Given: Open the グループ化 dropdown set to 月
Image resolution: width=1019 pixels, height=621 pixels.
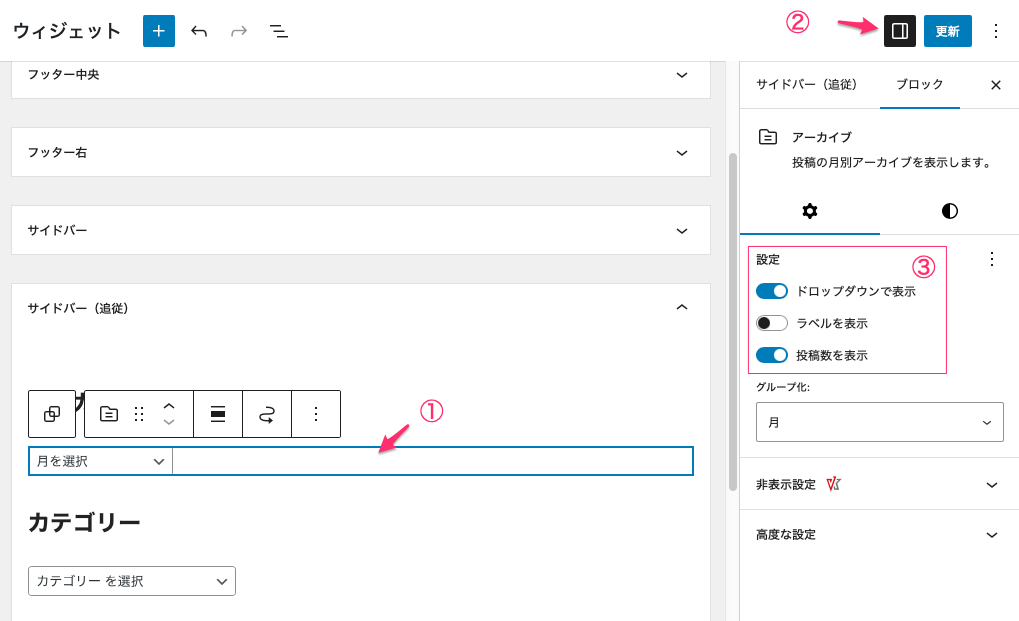Looking at the screenshot, I should pos(879,422).
